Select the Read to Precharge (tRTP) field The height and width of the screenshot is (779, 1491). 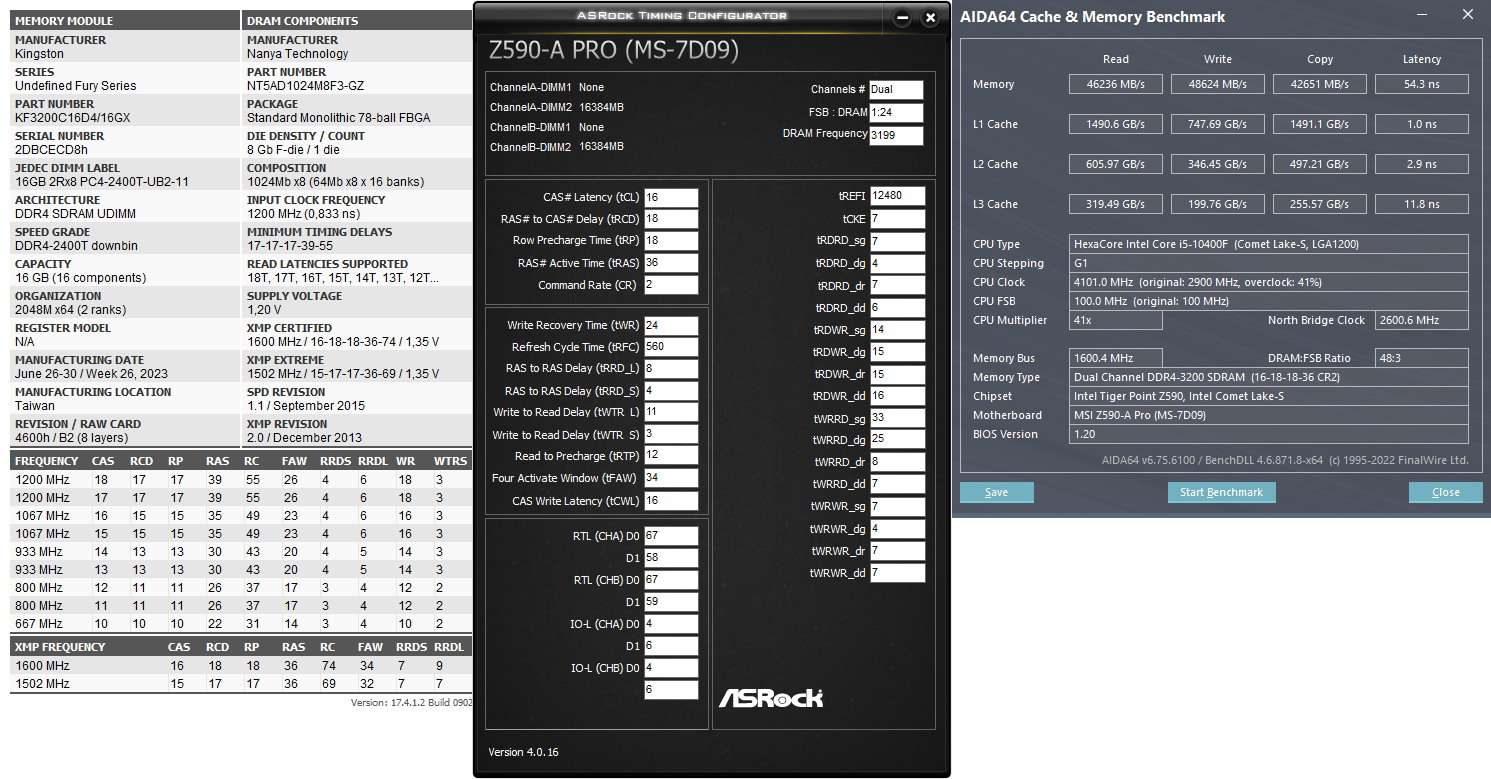(x=671, y=456)
